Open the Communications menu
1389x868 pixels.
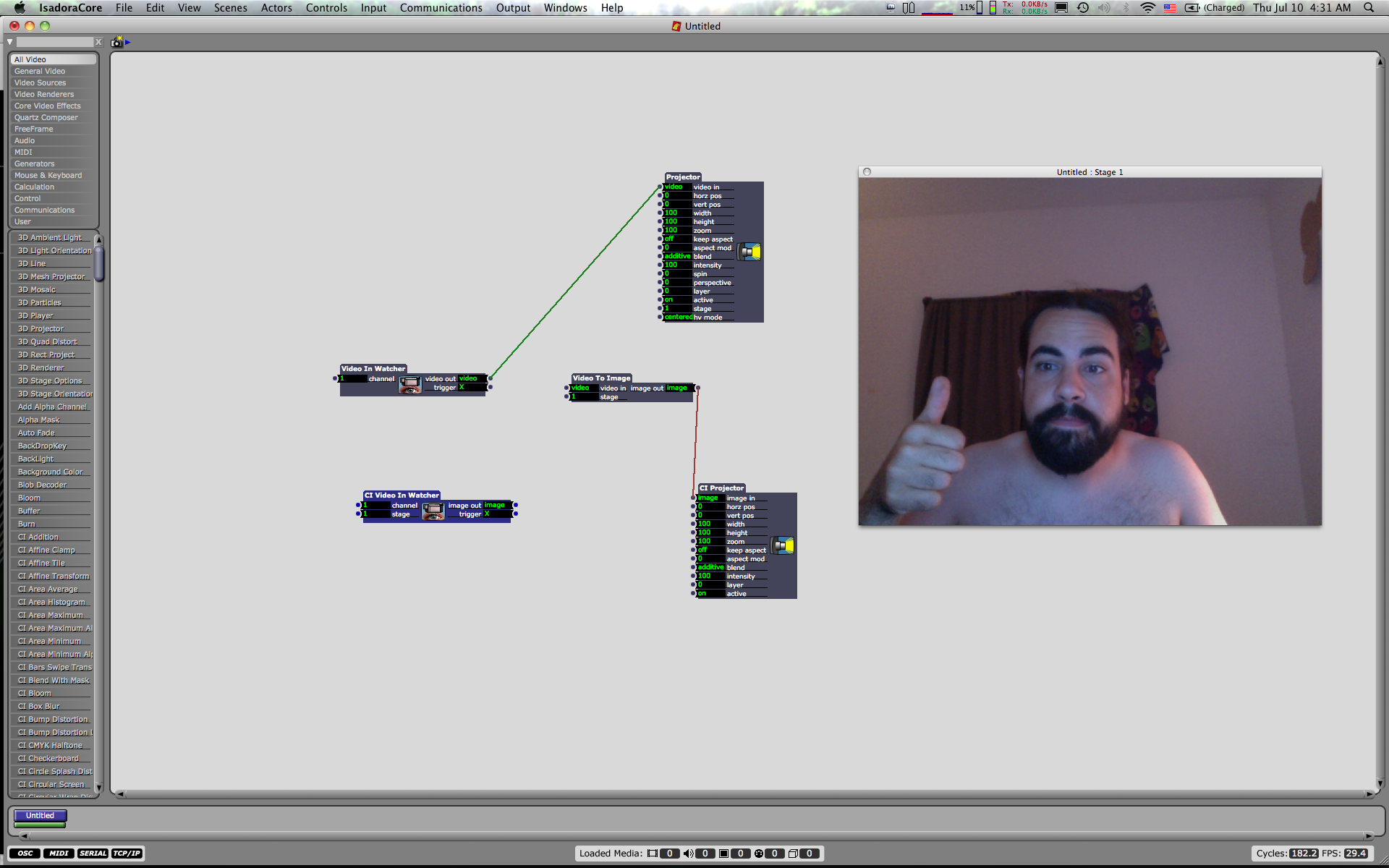coord(441,8)
